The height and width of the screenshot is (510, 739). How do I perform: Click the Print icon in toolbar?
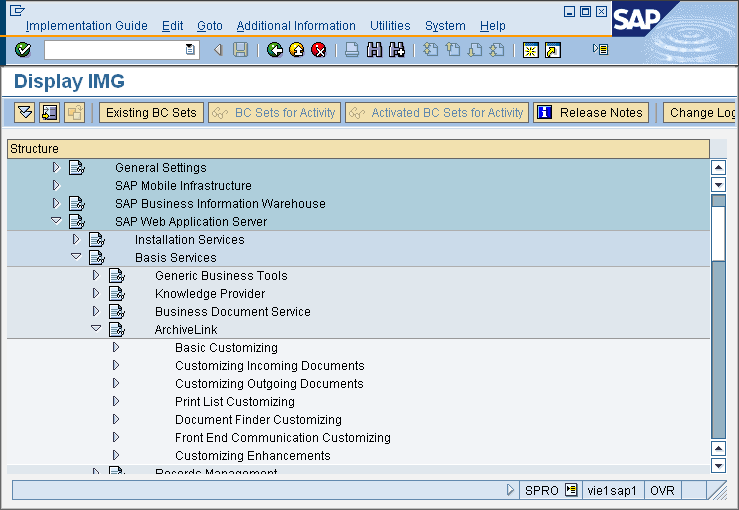point(352,50)
